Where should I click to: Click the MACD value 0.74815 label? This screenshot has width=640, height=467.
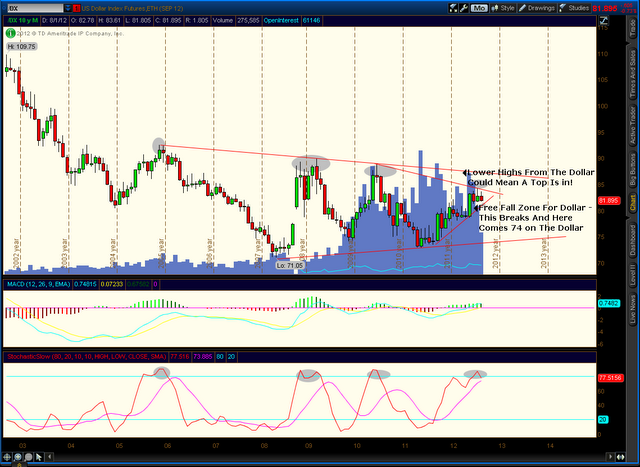[86, 284]
